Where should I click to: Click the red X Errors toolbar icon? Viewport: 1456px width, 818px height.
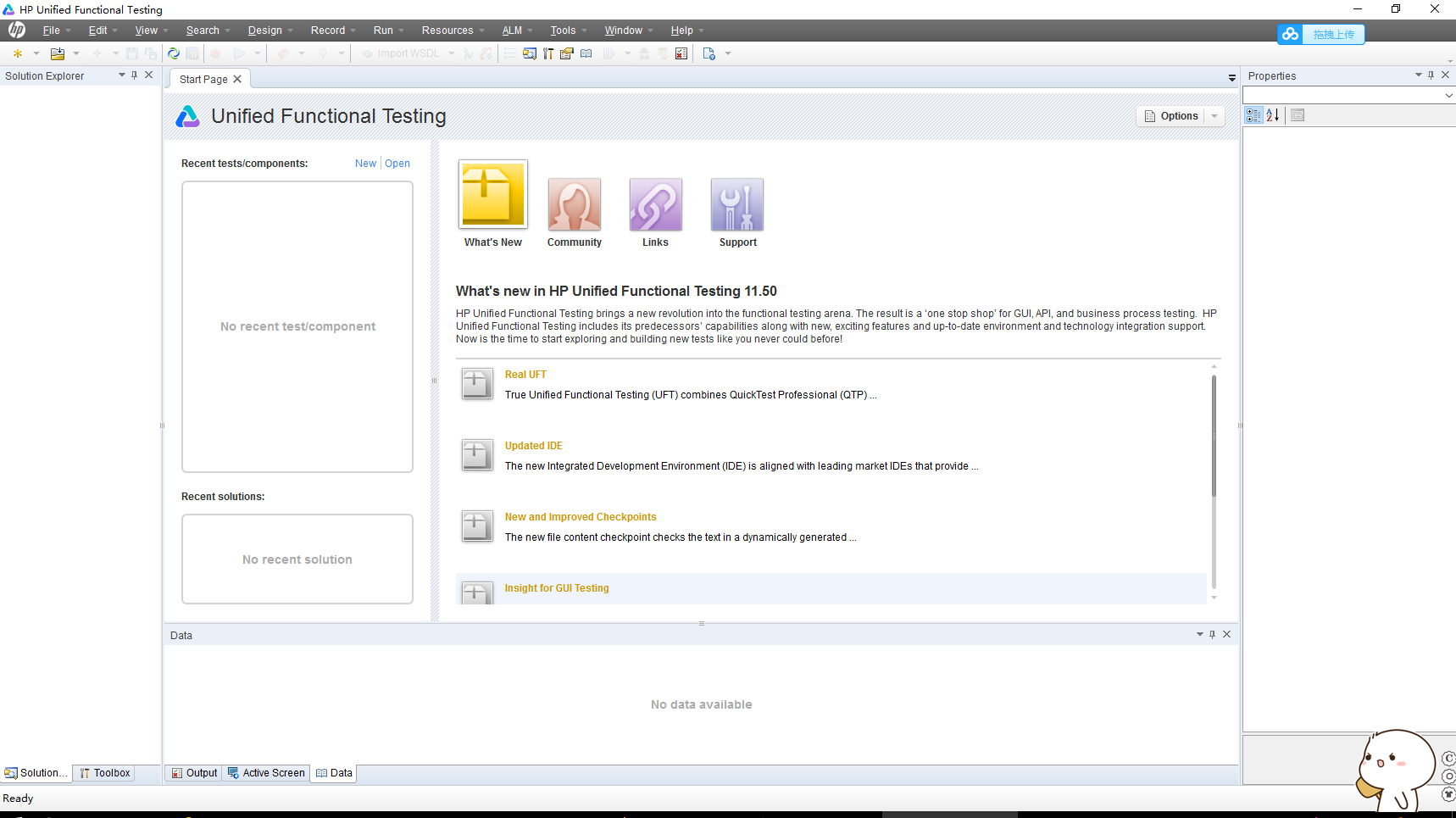681,53
